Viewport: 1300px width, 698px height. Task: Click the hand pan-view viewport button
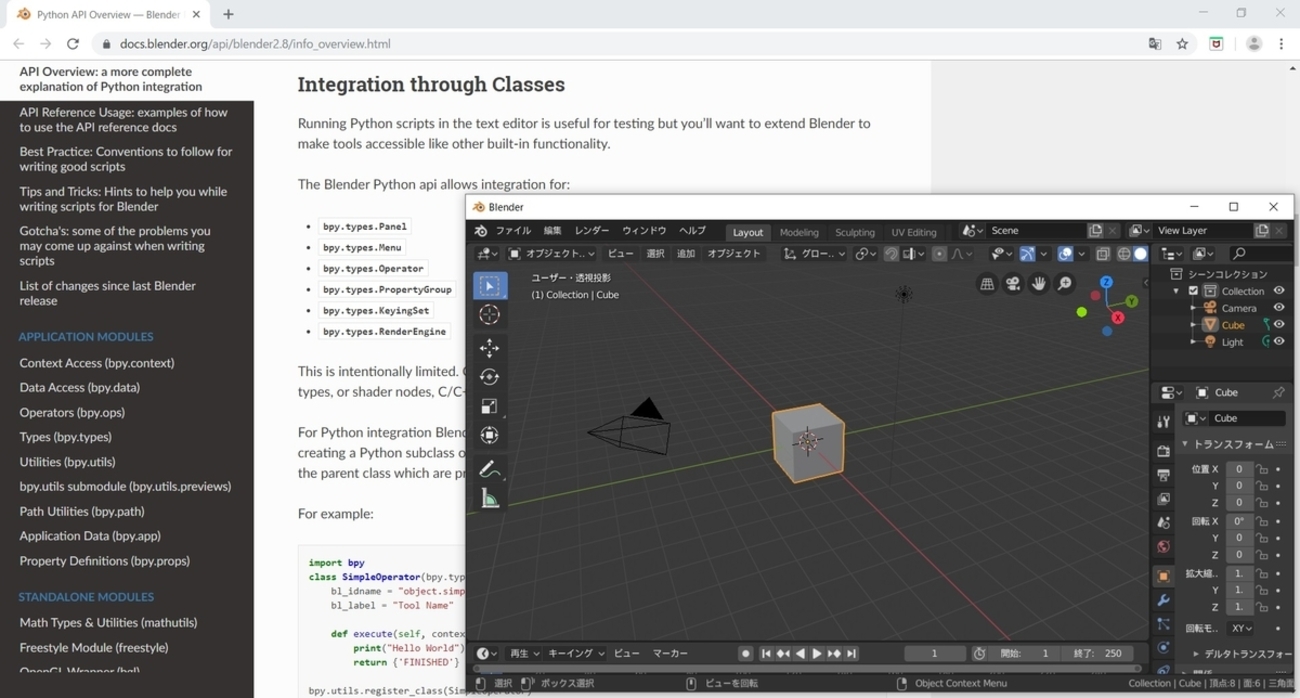point(1039,283)
